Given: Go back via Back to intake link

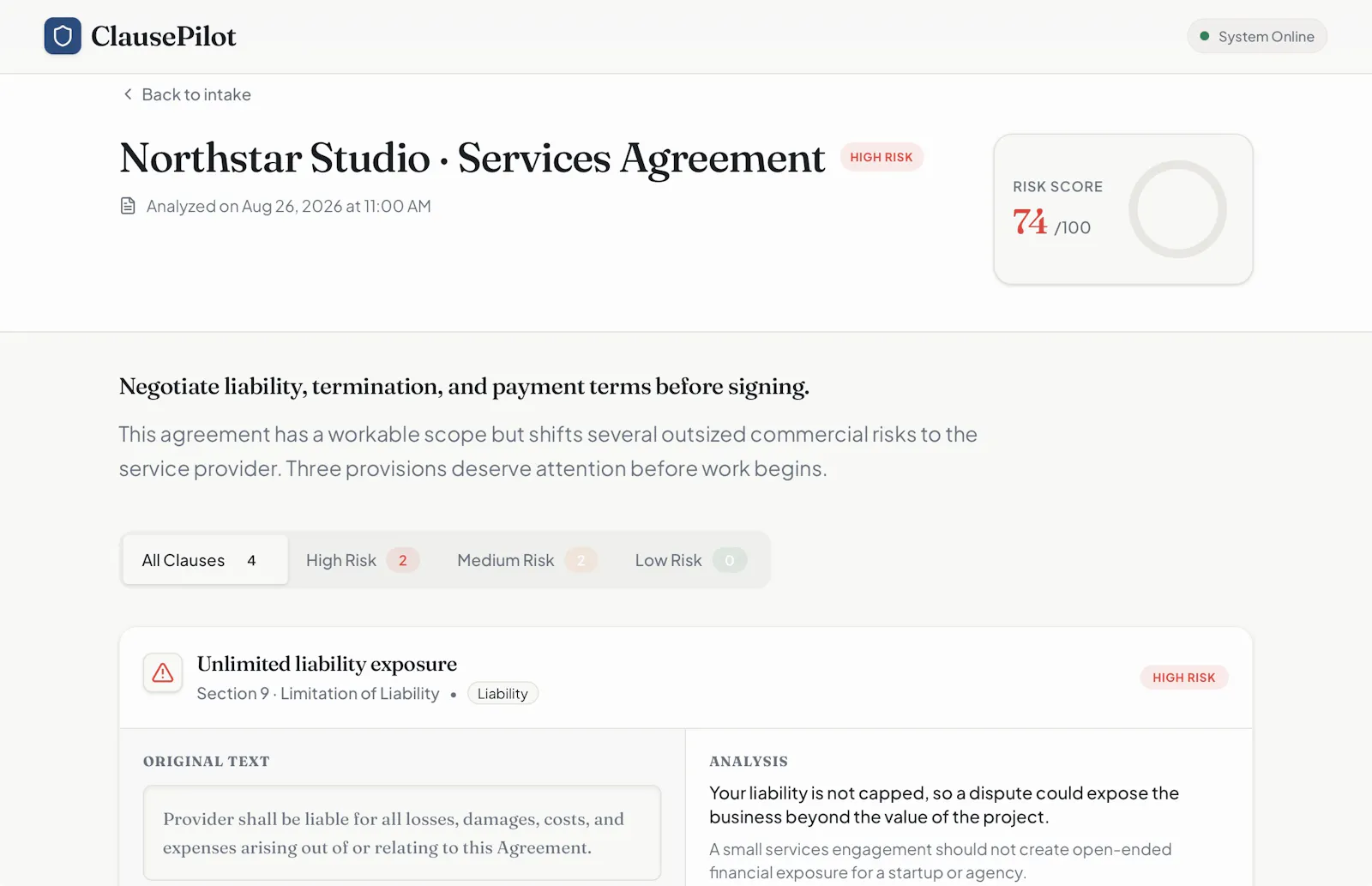Looking at the screenshot, I should (x=187, y=94).
